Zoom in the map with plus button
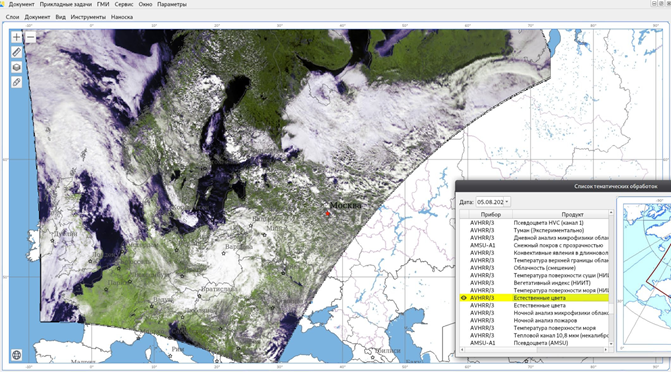 pos(16,37)
